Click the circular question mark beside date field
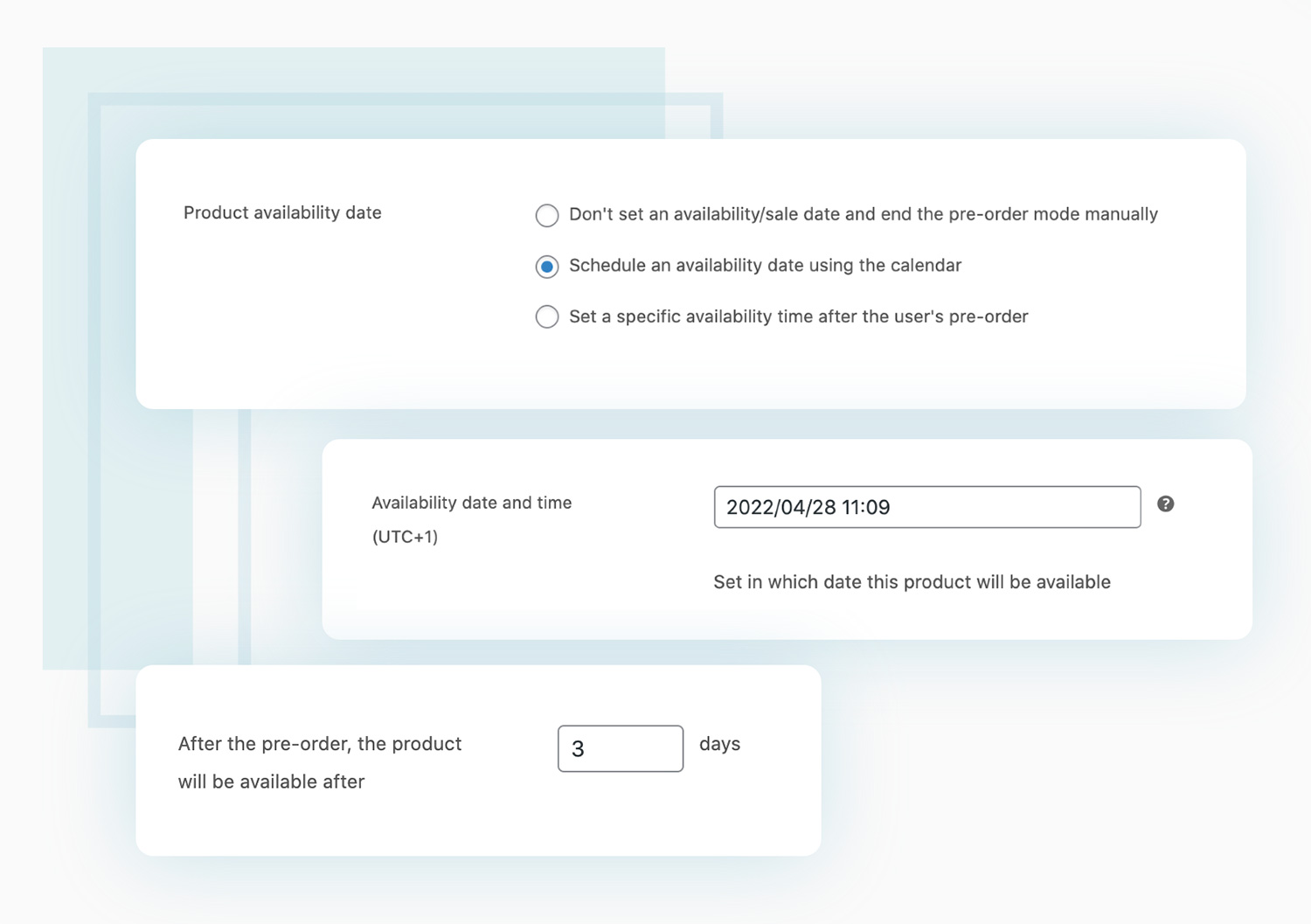This screenshot has height=924, width=1311. point(1165,504)
